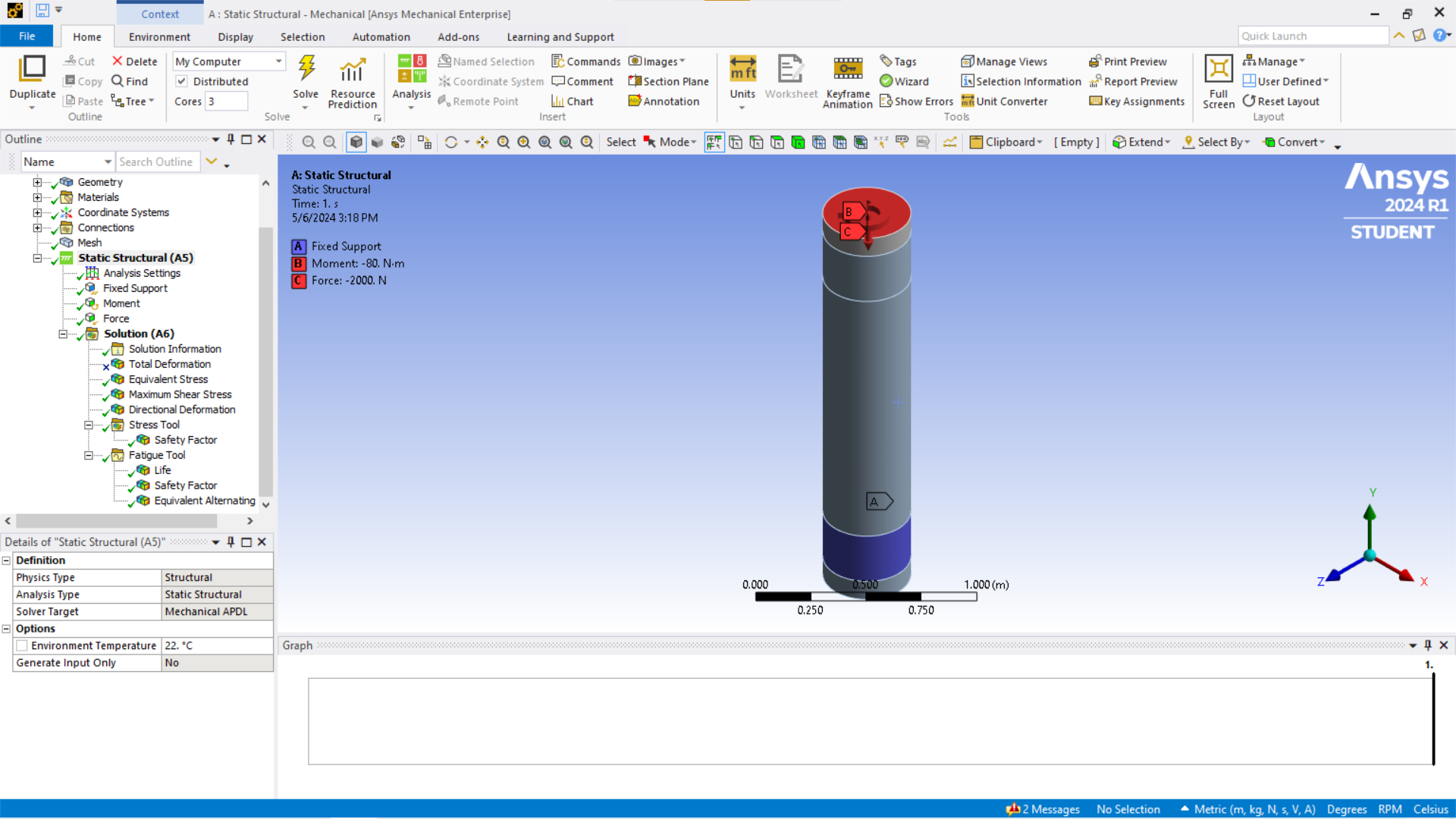Viewport: 1456px width, 819px height.
Task: Collapse the Solution (A6) tree node
Action: 63,334
